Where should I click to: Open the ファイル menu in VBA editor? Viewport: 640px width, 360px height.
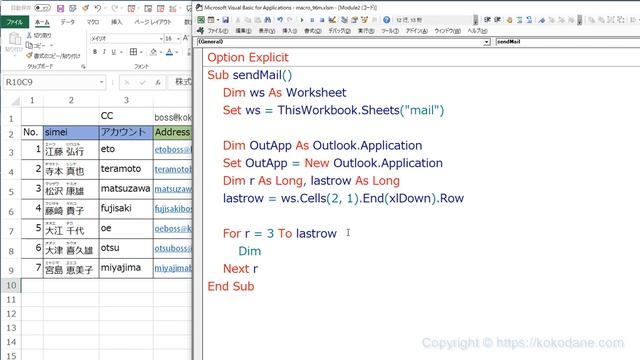(218, 31)
